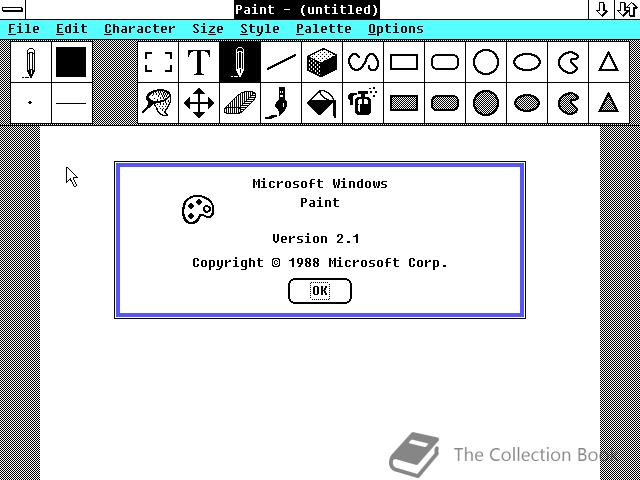640x480 pixels.
Task: Open the Palette menu
Action: point(324,29)
